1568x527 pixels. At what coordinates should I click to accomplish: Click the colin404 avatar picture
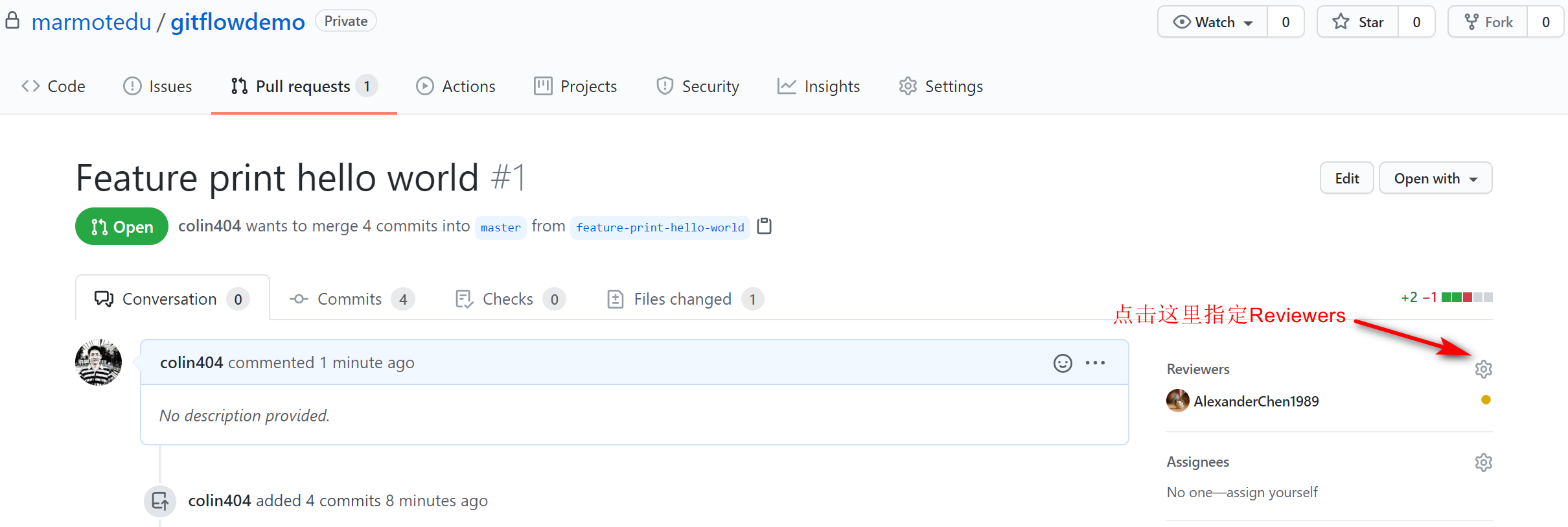pyautogui.click(x=98, y=362)
